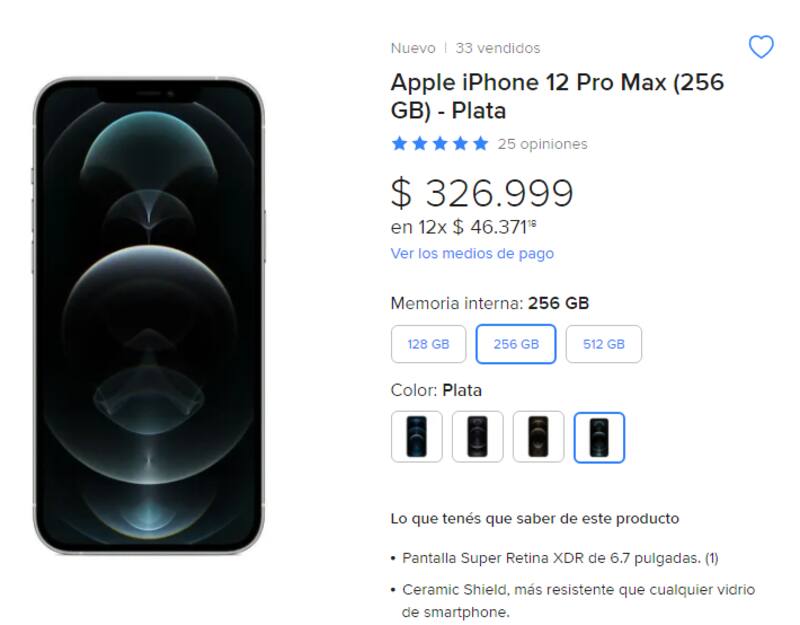
Task: Click the five-star rating icons
Action: [x=440, y=143]
